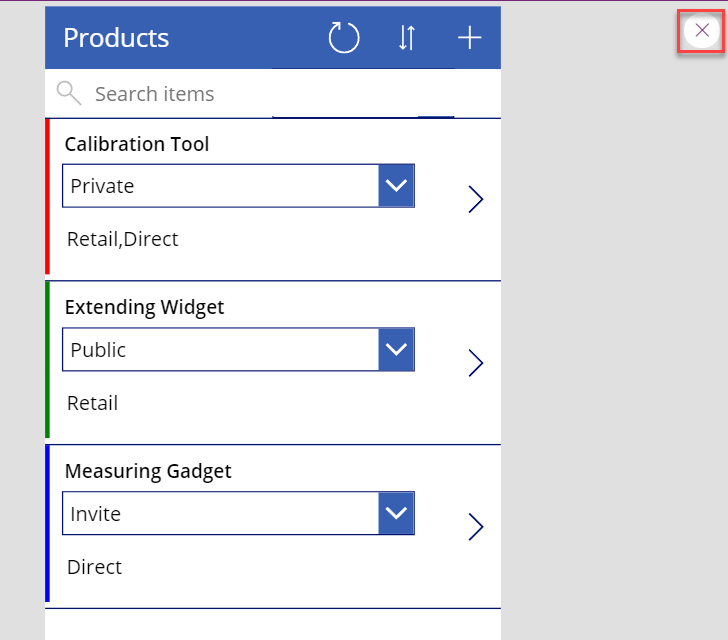Expand the Private dropdown arrow
Image resolution: width=728 pixels, height=640 pixels.
[x=396, y=186]
